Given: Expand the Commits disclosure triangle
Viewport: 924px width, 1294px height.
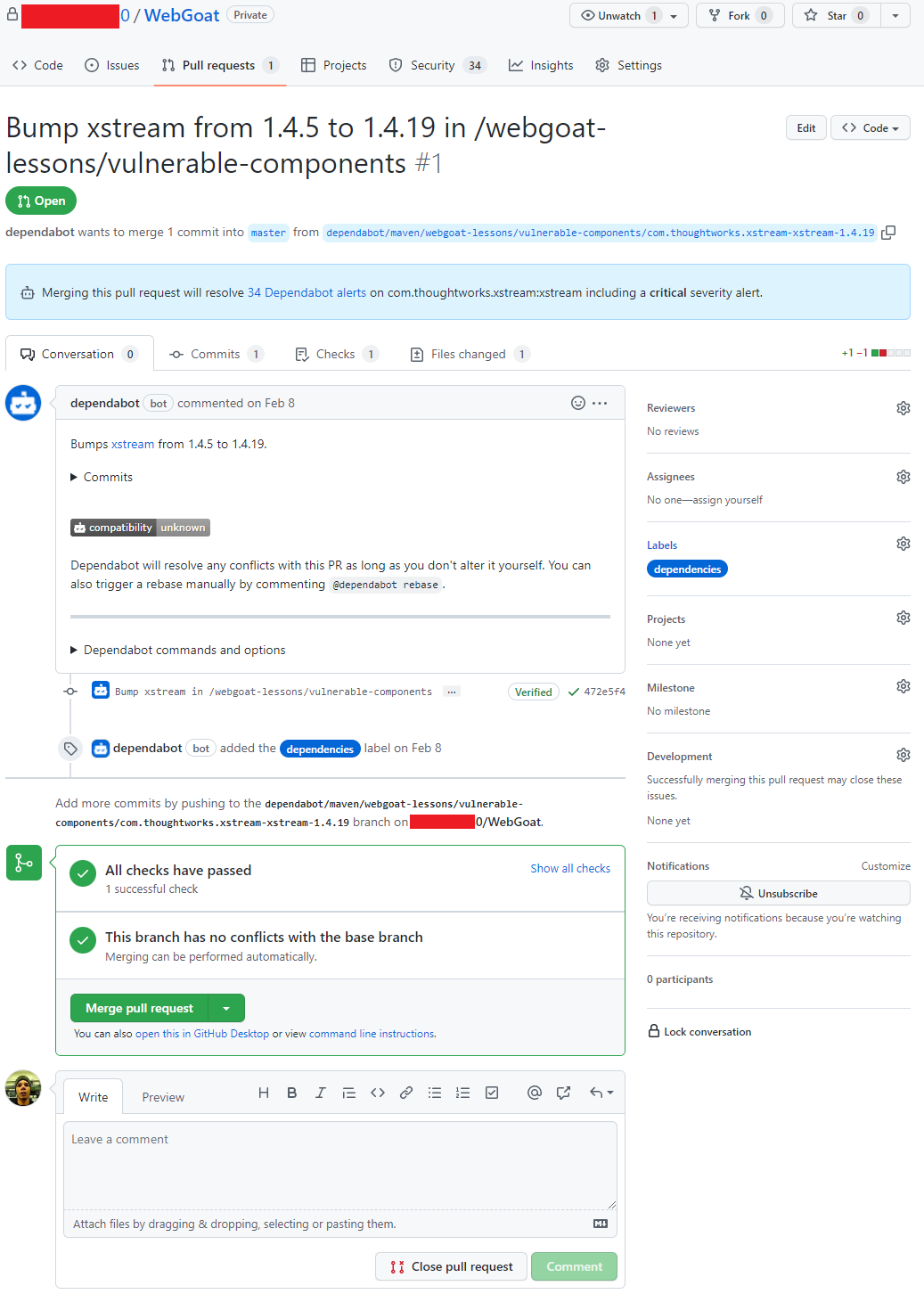Looking at the screenshot, I should click(x=74, y=478).
